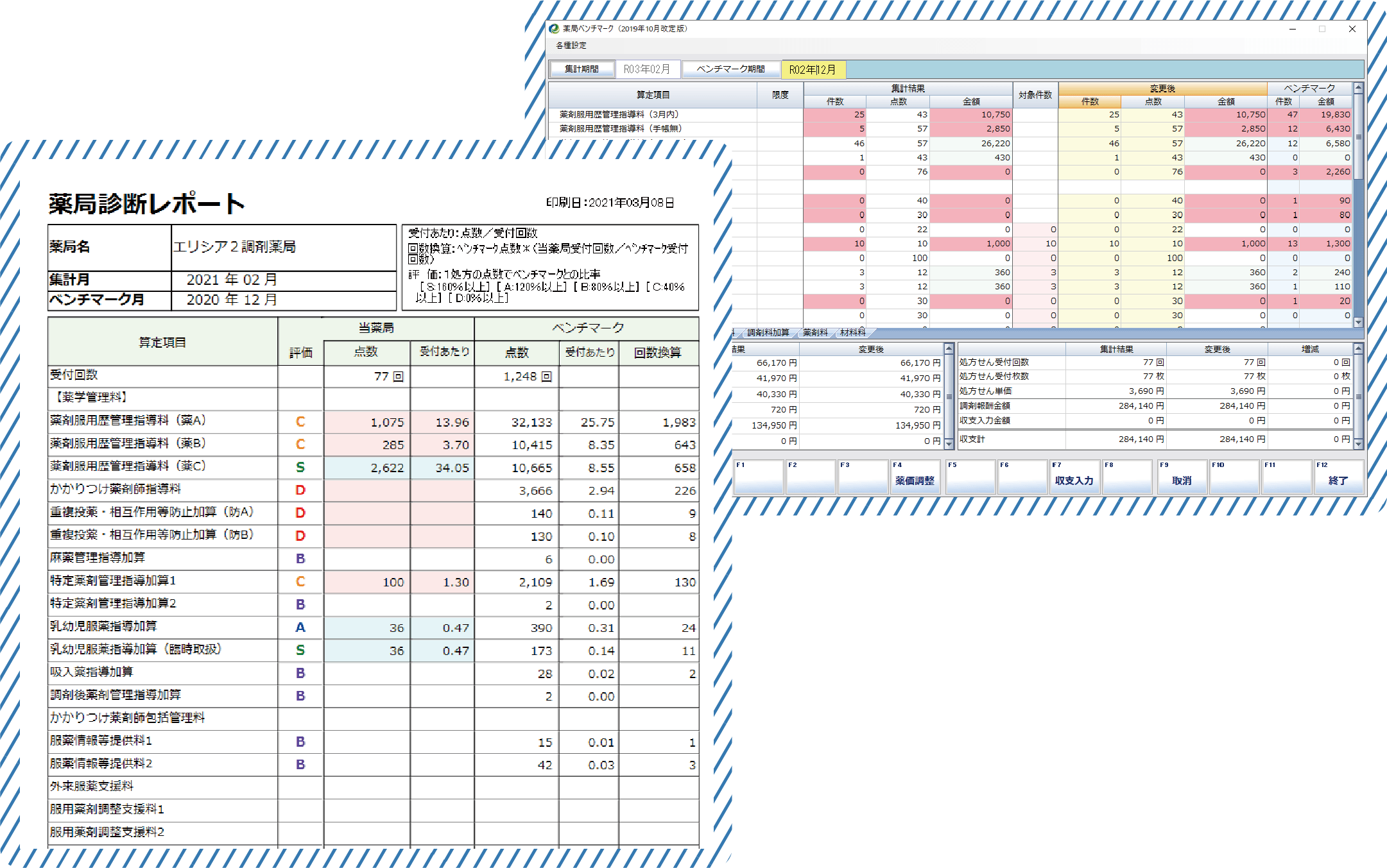
Task: Click the 調剤報酬金額 row label
Action: 985,405
